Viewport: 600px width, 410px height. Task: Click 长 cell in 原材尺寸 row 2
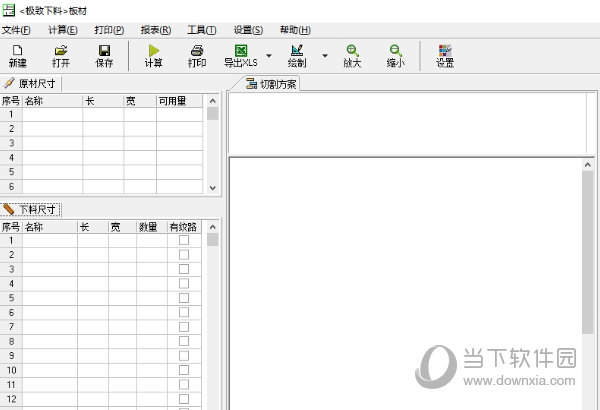point(103,129)
